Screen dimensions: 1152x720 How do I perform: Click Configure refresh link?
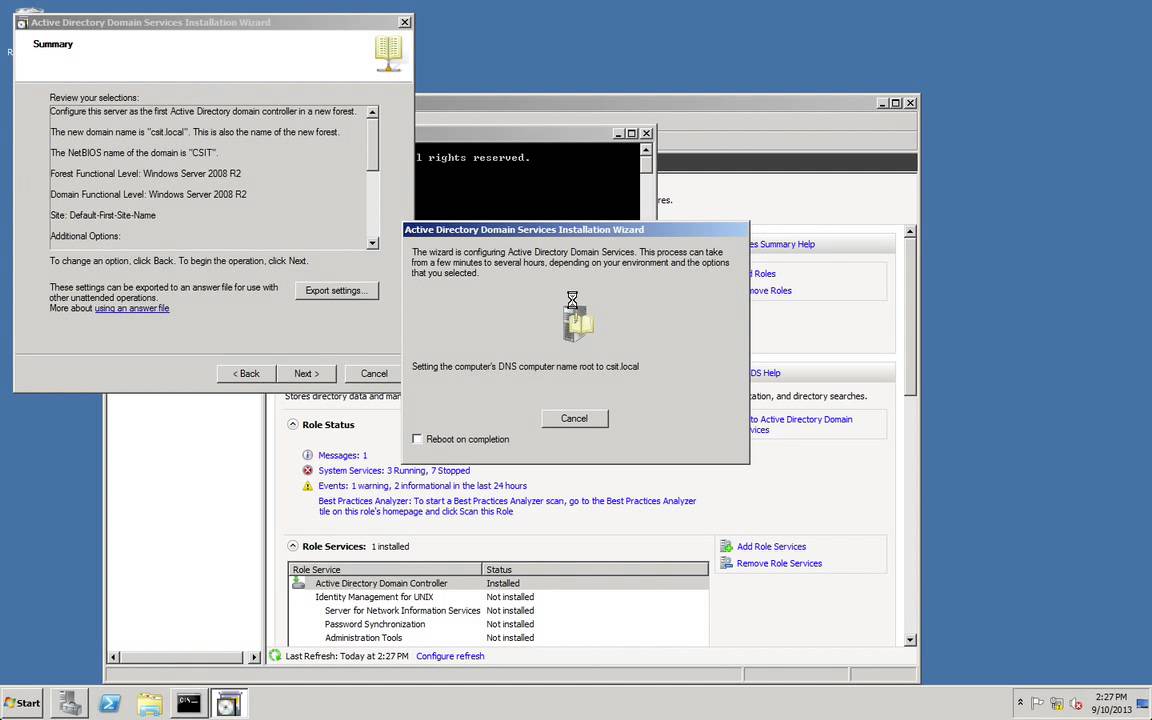(450, 656)
